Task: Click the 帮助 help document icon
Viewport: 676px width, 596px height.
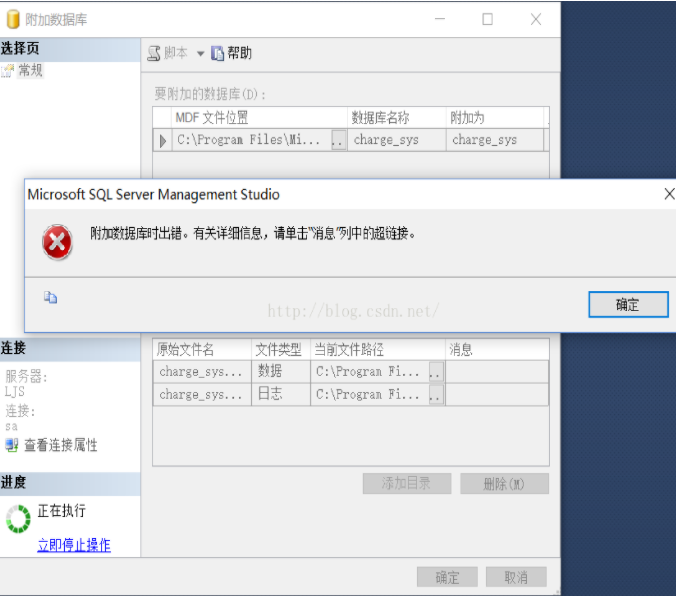Action: 217,53
